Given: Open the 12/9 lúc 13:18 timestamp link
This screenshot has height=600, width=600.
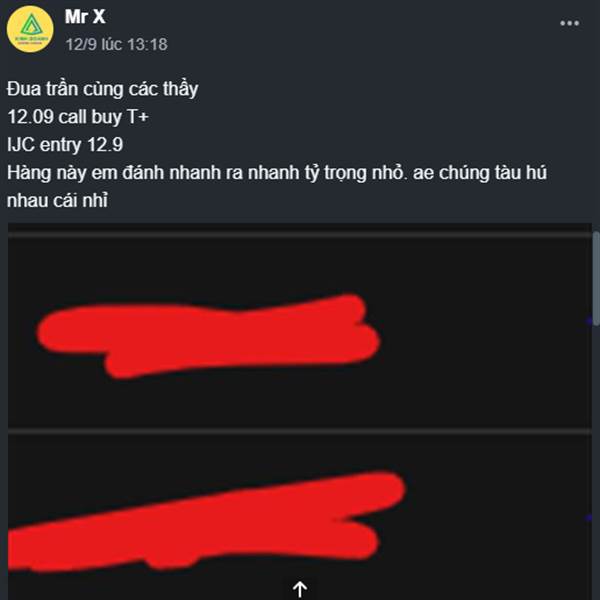Looking at the screenshot, I should (x=117, y=44).
